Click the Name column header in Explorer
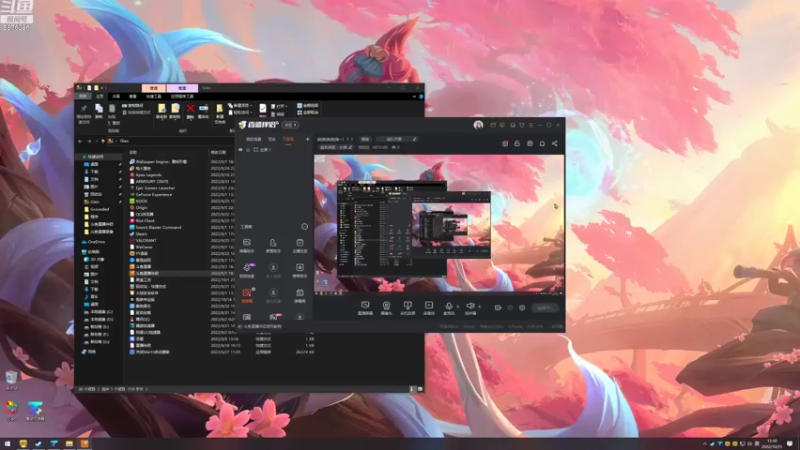 [x=133, y=152]
